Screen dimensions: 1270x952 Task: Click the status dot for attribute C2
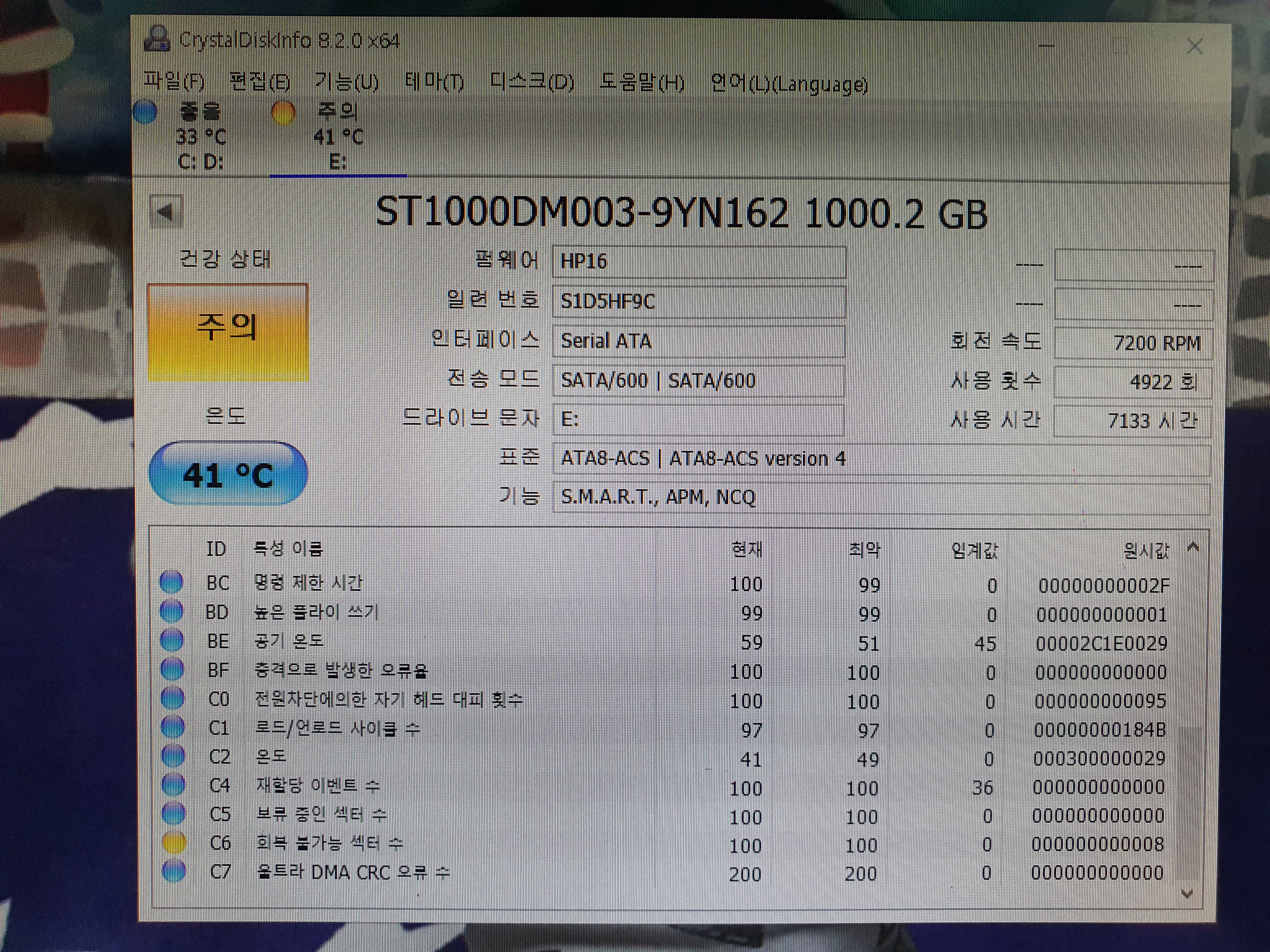173,756
